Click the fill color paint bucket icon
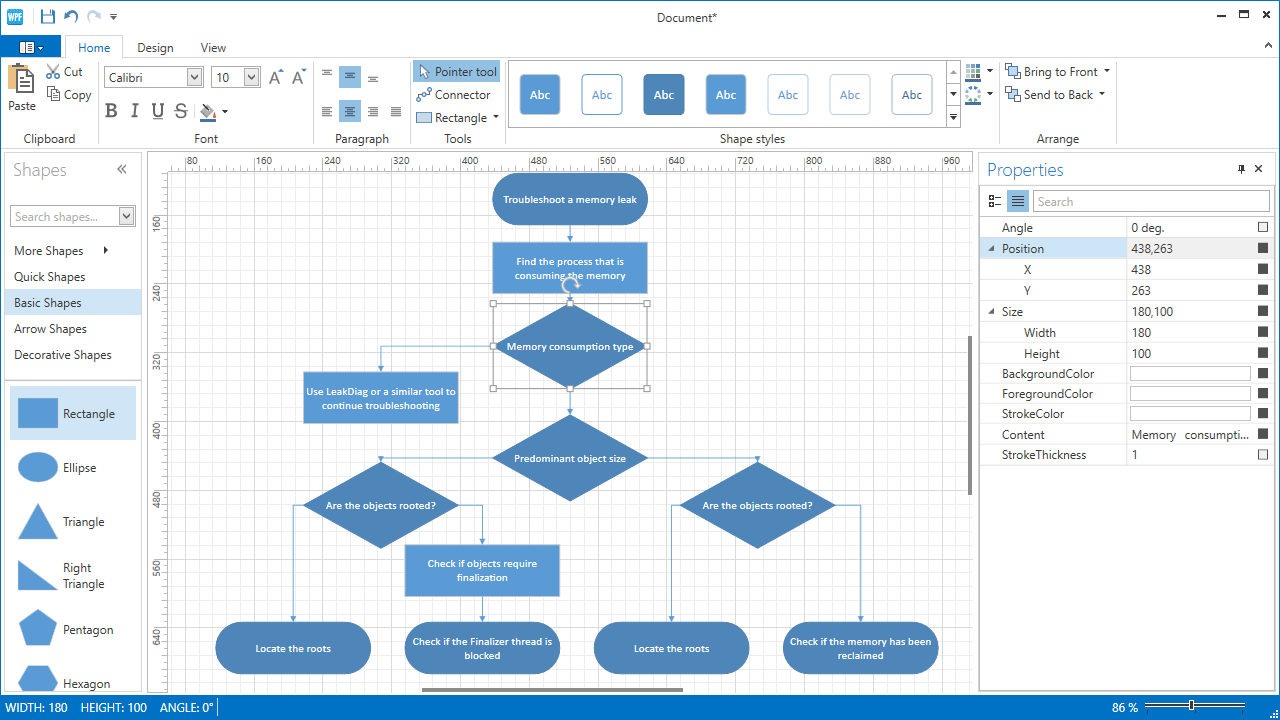This screenshot has height=720, width=1280. pyautogui.click(x=207, y=111)
